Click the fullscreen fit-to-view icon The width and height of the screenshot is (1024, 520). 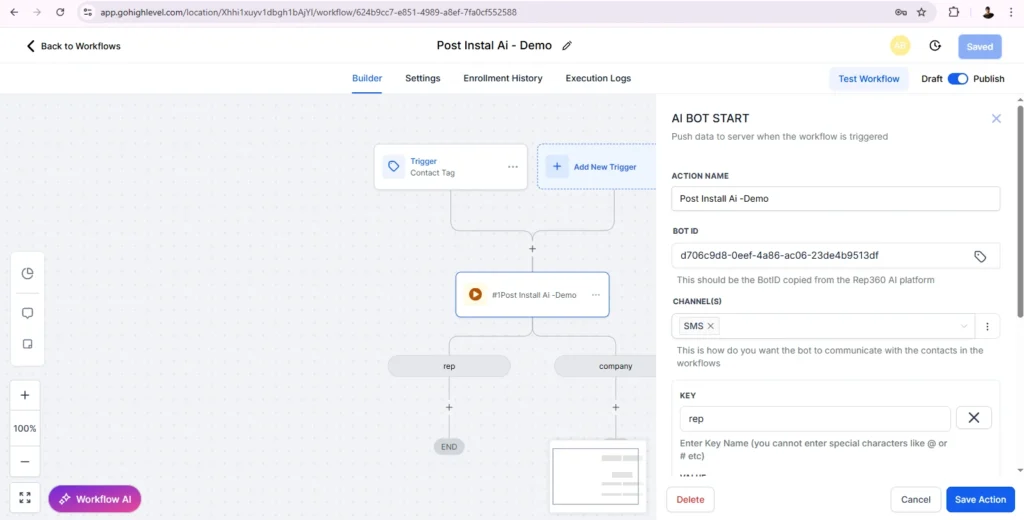click(25, 498)
